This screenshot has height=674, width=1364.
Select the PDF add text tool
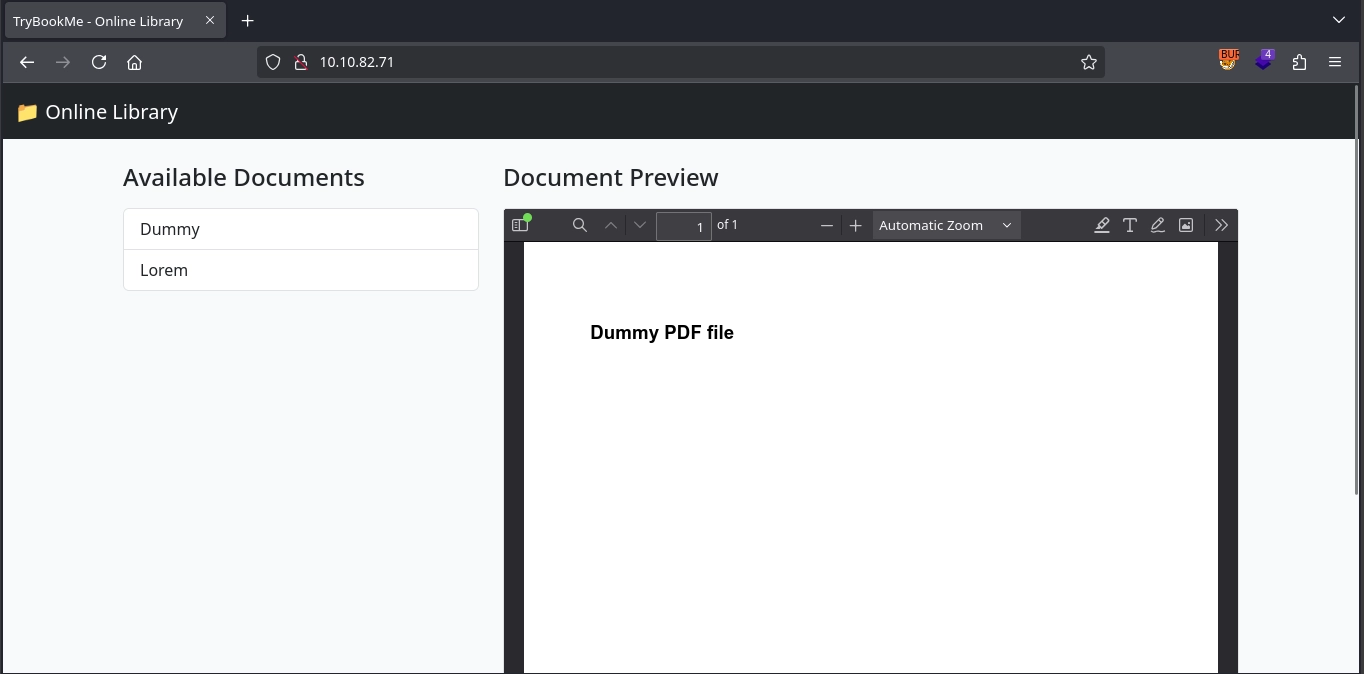(1129, 225)
